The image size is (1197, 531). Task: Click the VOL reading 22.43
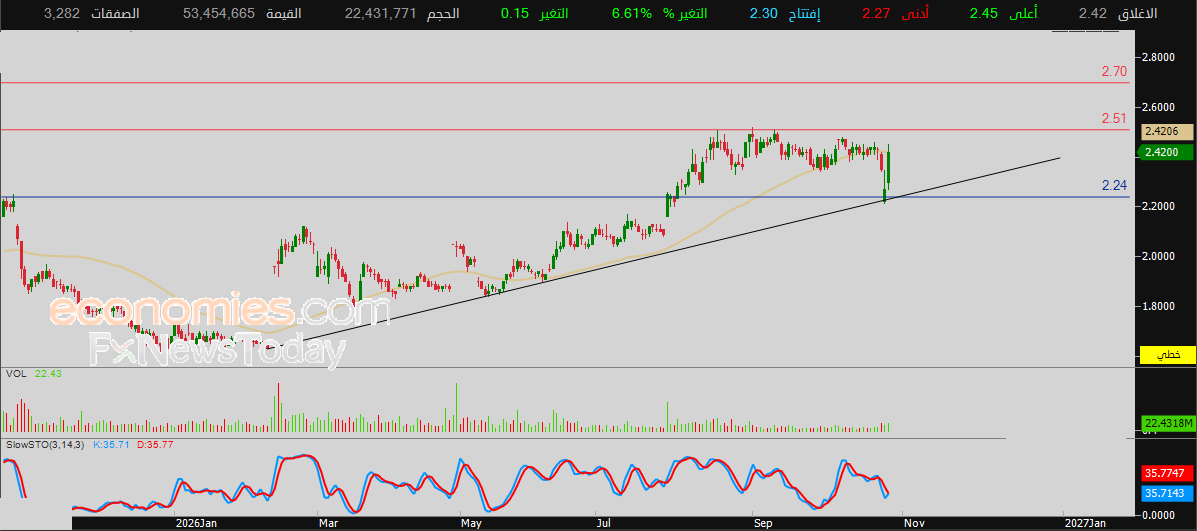click(47, 373)
